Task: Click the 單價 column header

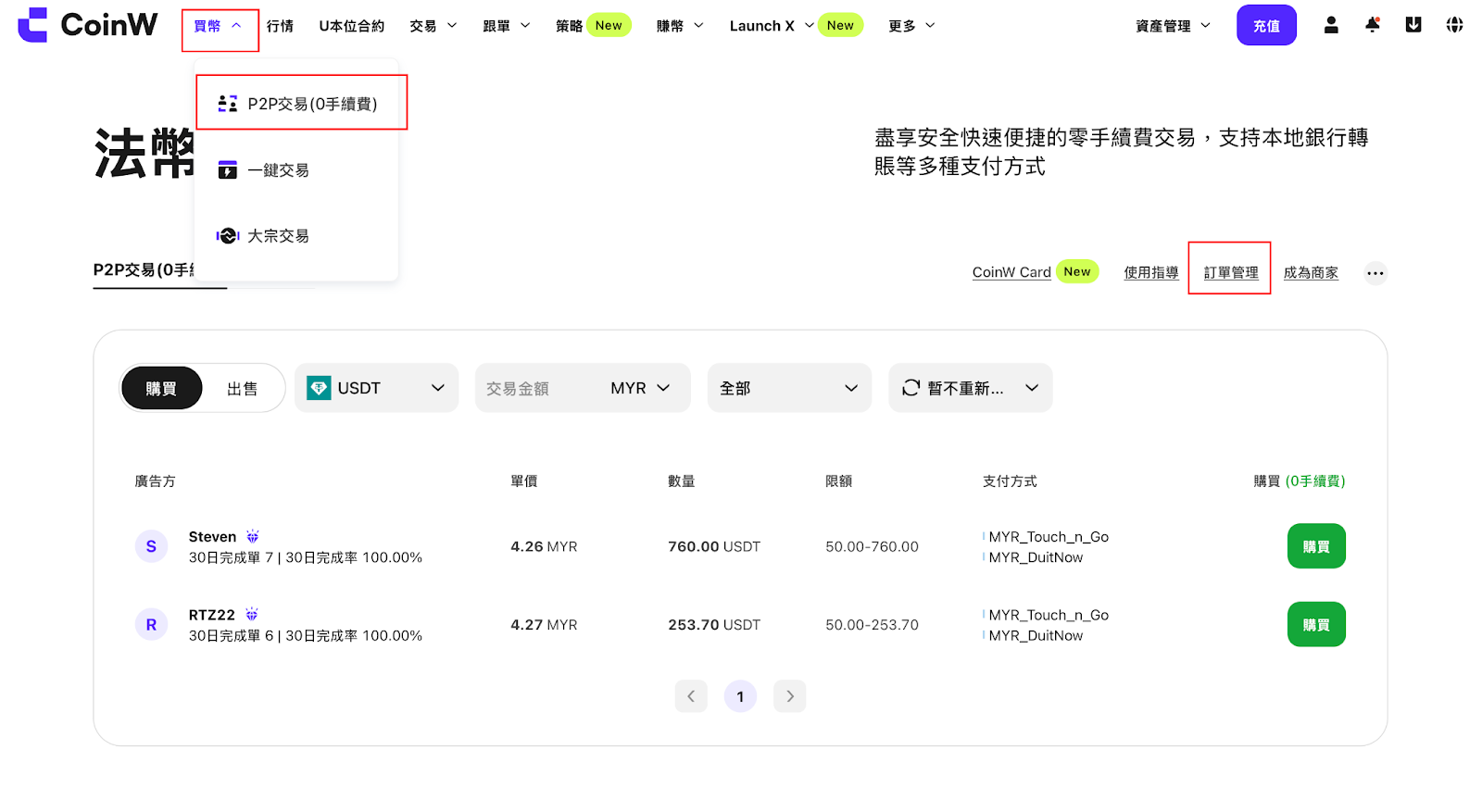Action: tap(524, 481)
